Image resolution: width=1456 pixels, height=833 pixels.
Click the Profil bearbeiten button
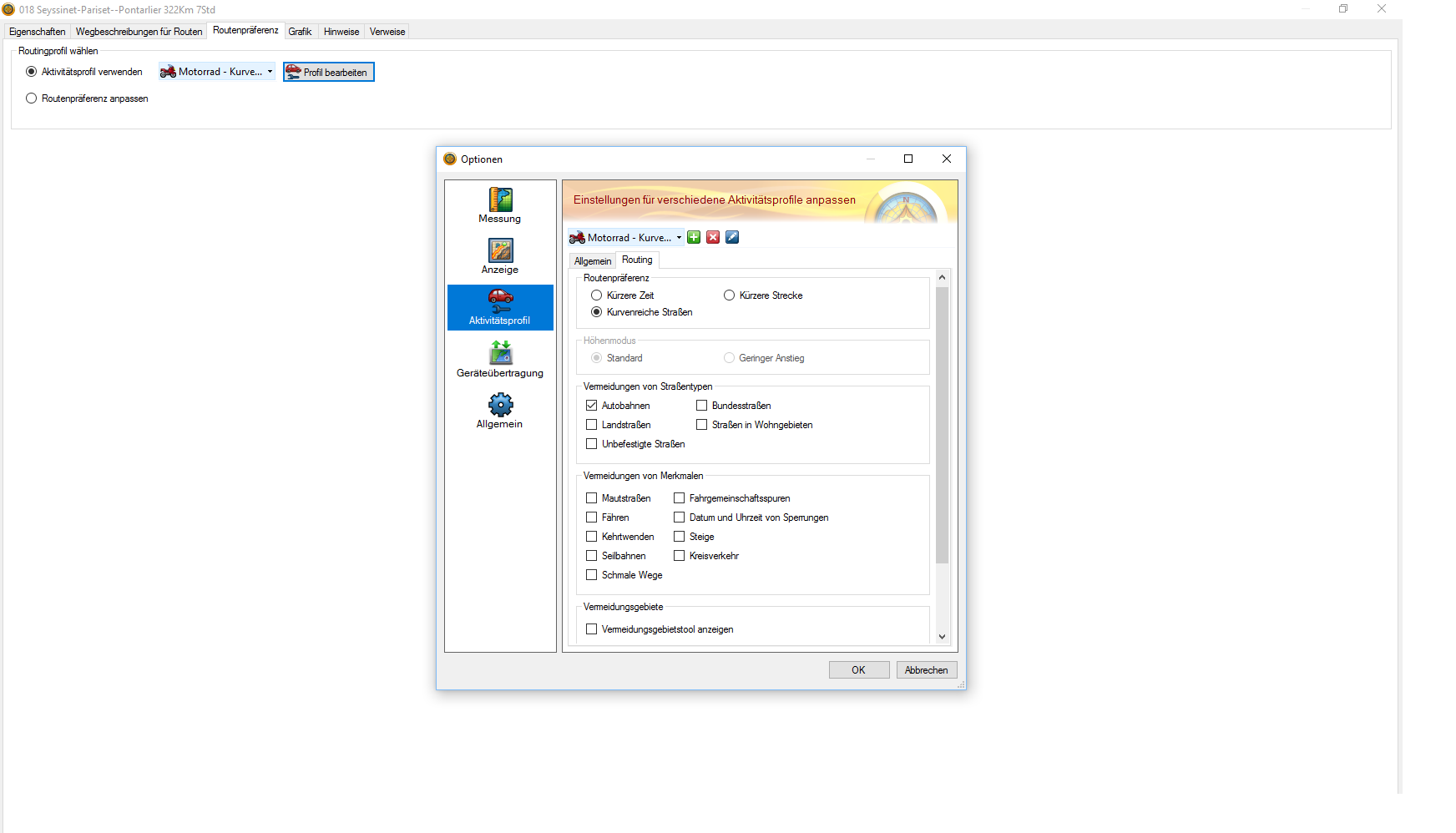329,73
